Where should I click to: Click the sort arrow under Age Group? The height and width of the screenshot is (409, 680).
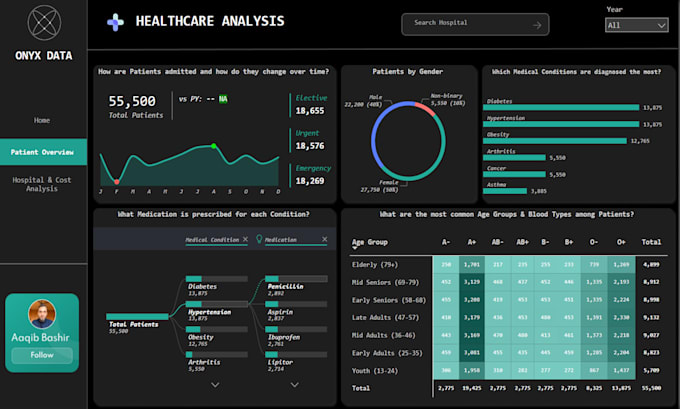(355, 248)
